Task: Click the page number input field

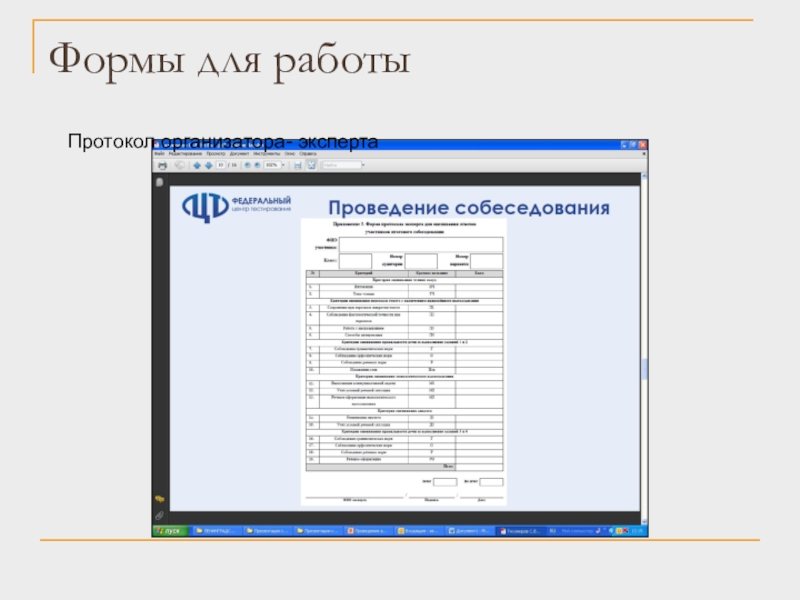Action: pos(219,165)
